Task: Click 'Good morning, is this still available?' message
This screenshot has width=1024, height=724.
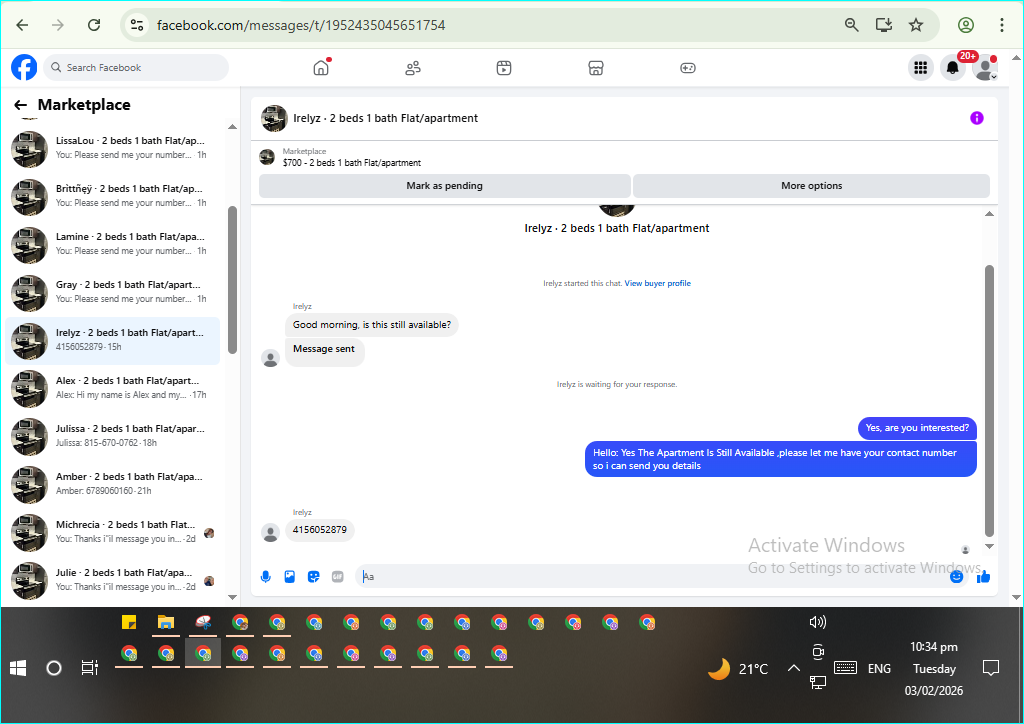Action: coord(372,324)
